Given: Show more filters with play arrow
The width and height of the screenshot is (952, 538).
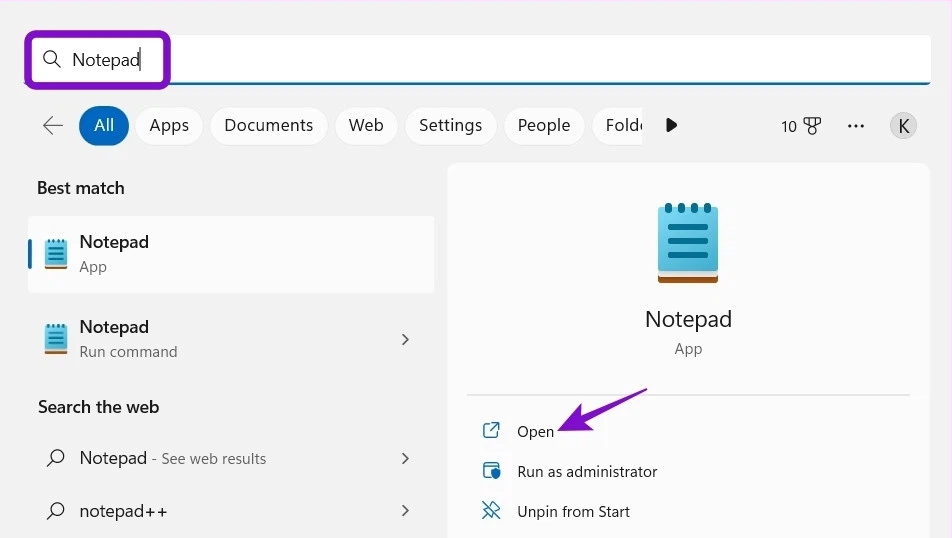Looking at the screenshot, I should tap(671, 126).
